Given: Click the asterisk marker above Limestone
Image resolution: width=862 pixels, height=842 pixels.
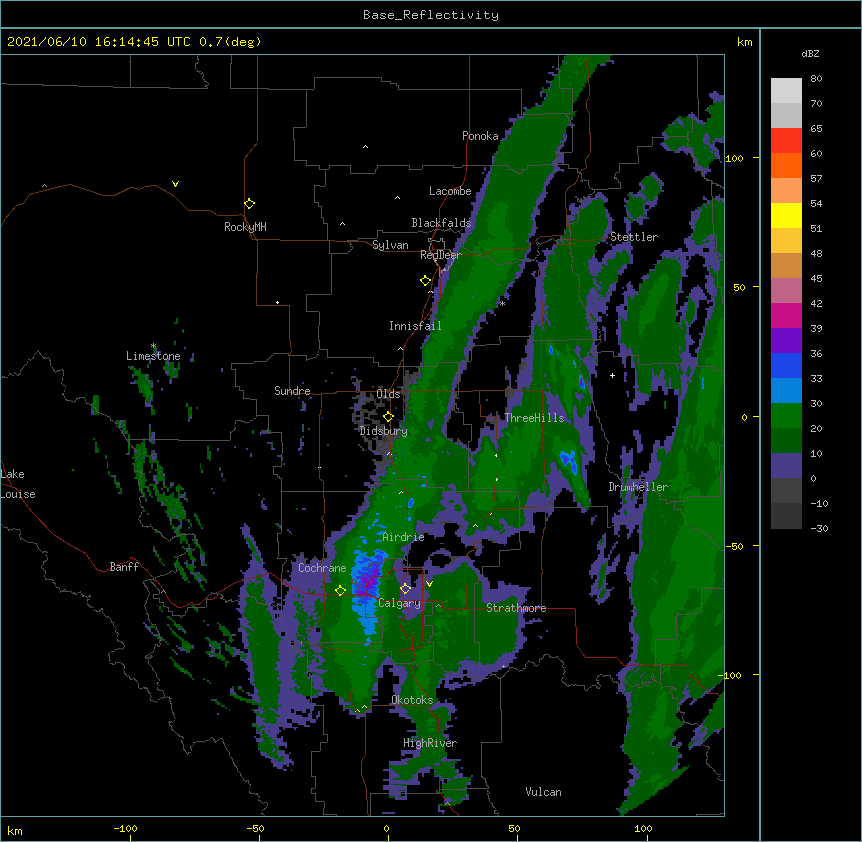Looking at the screenshot, I should click(153, 346).
